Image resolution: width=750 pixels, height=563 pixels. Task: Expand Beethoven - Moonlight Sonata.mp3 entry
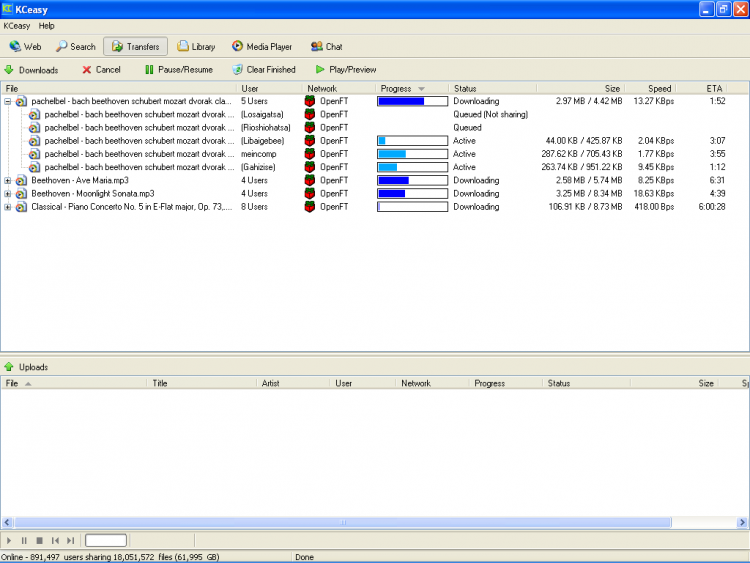click(x=8, y=194)
